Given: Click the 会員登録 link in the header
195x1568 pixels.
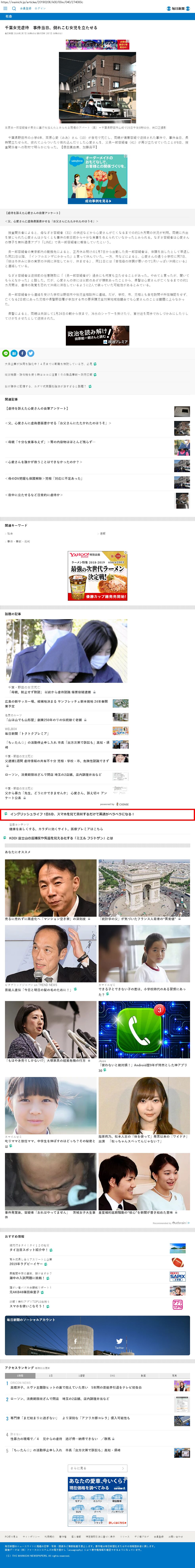Looking at the screenshot, I should [x=25, y=9].
